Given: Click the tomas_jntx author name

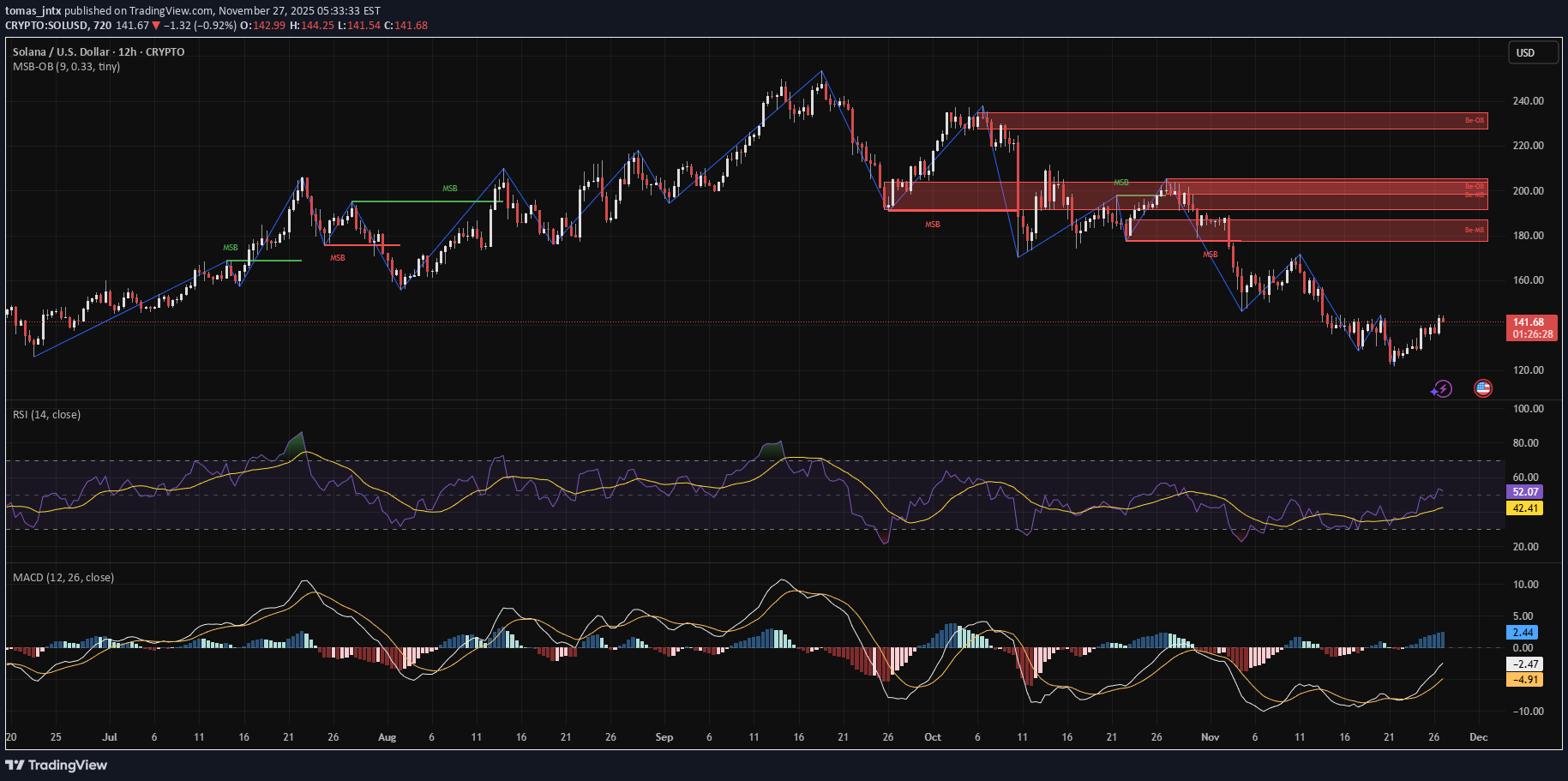Looking at the screenshot, I should point(33,11).
